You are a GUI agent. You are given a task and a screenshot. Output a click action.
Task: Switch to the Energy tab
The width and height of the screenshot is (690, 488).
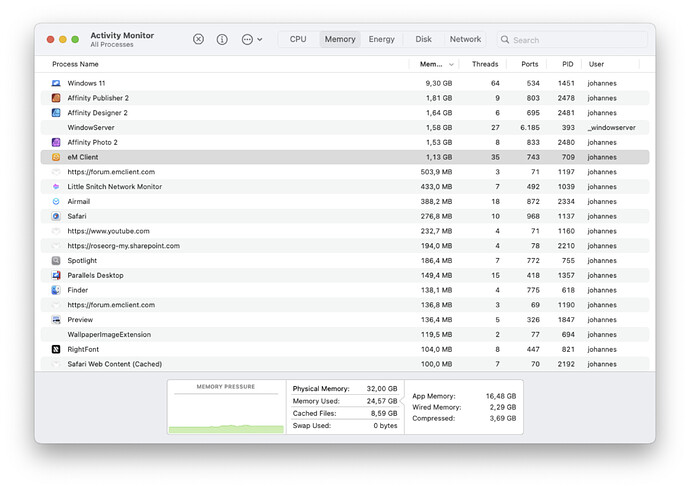coord(382,39)
